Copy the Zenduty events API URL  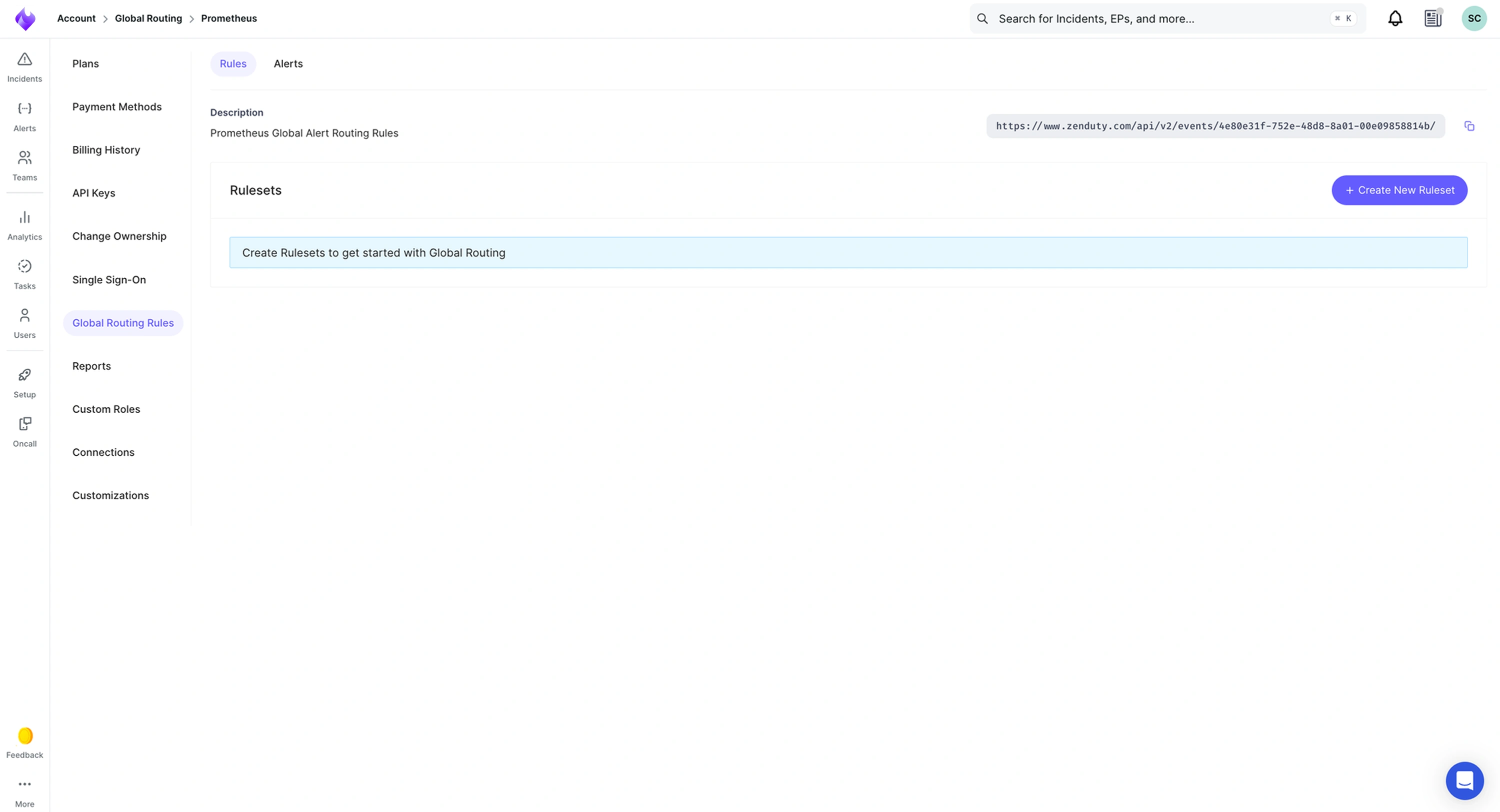[1469, 126]
